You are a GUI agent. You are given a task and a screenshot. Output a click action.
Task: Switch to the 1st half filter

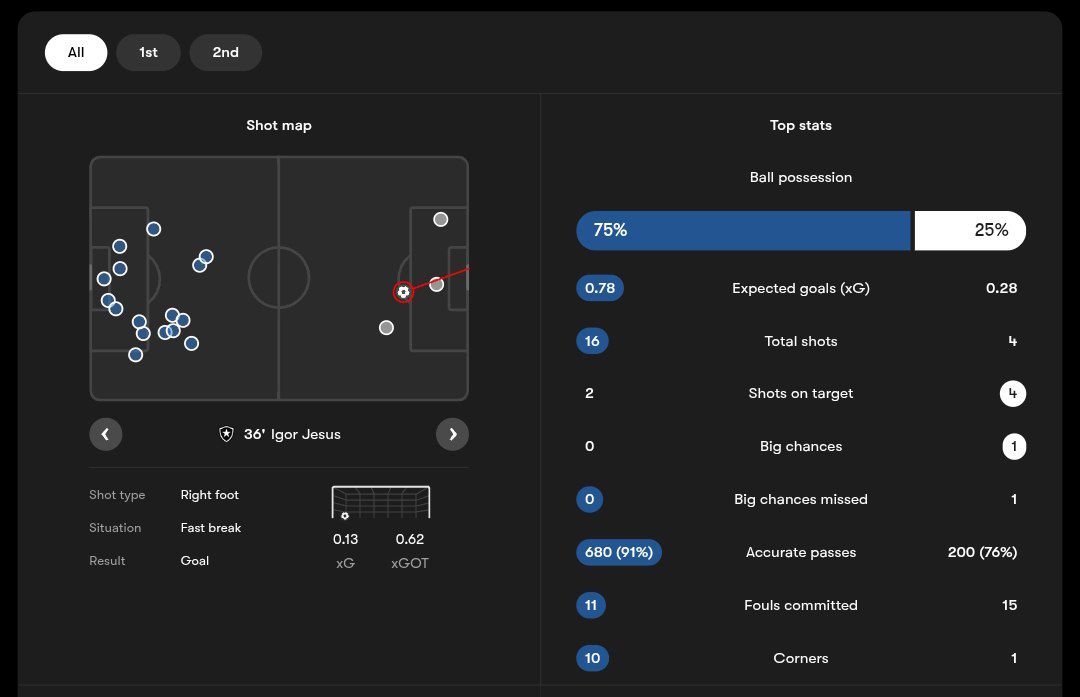(x=148, y=52)
